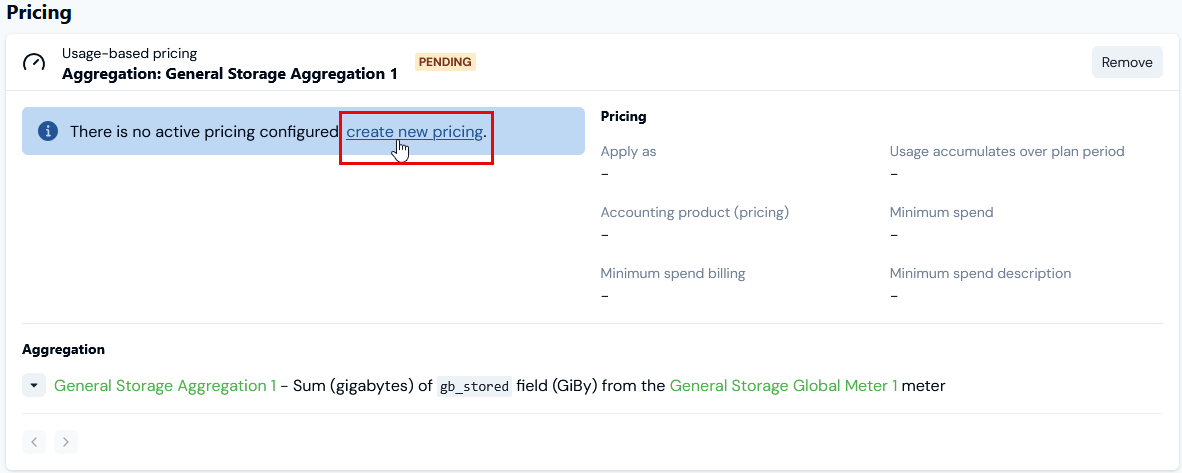The image size is (1182, 473).
Task: Click the no active pricing banner text
Action: click(x=204, y=131)
